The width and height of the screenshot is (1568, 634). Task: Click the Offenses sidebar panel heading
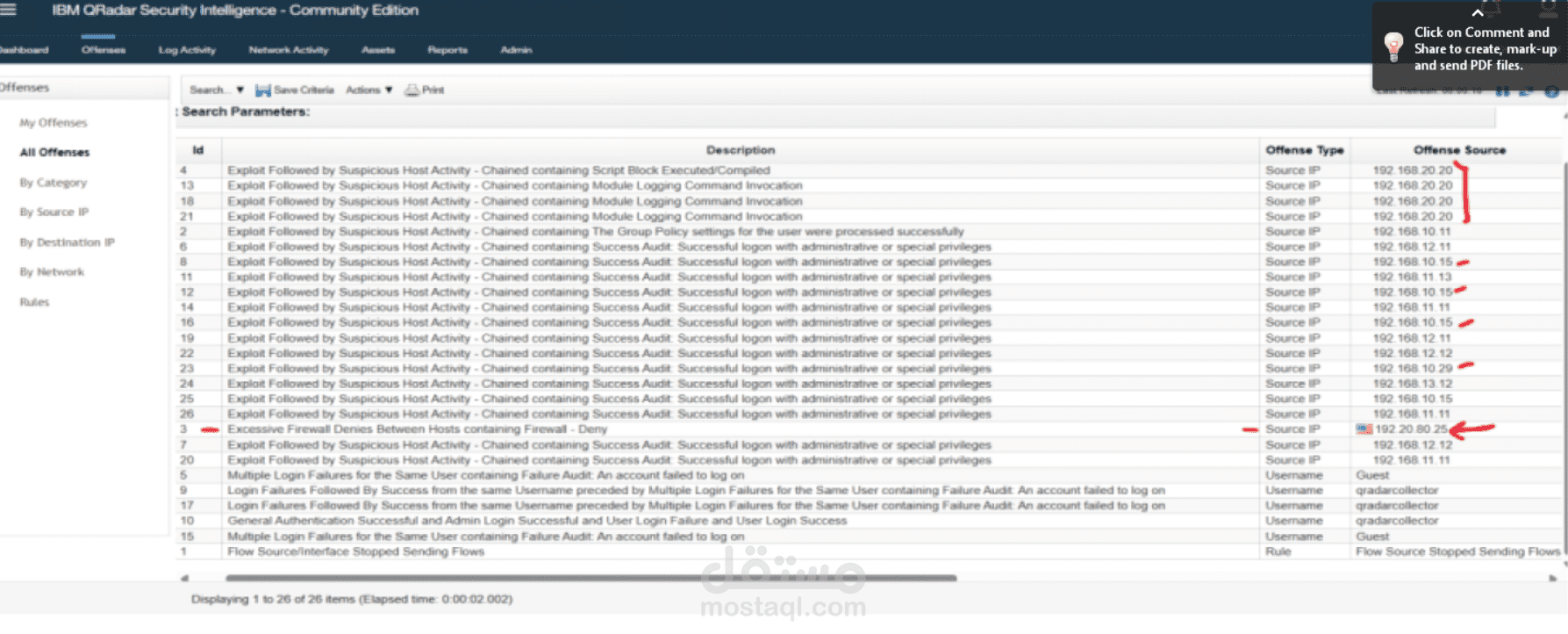(25, 88)
